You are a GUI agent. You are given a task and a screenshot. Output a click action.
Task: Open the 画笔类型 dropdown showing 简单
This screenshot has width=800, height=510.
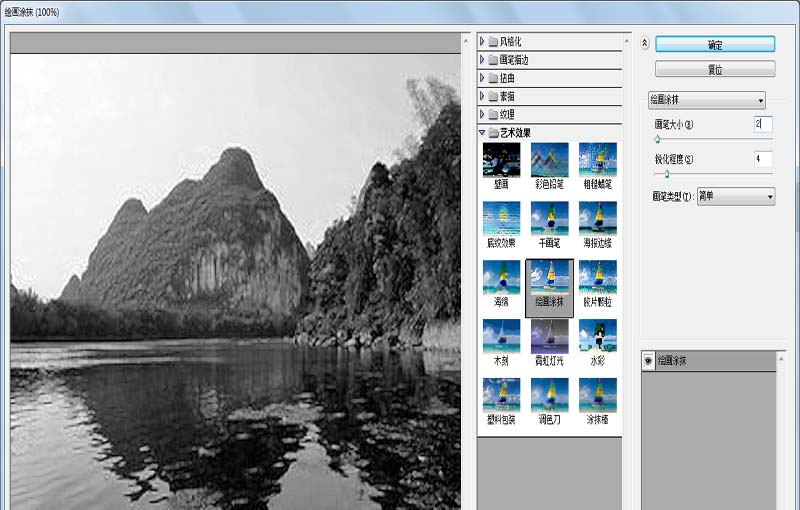[736, 196]
